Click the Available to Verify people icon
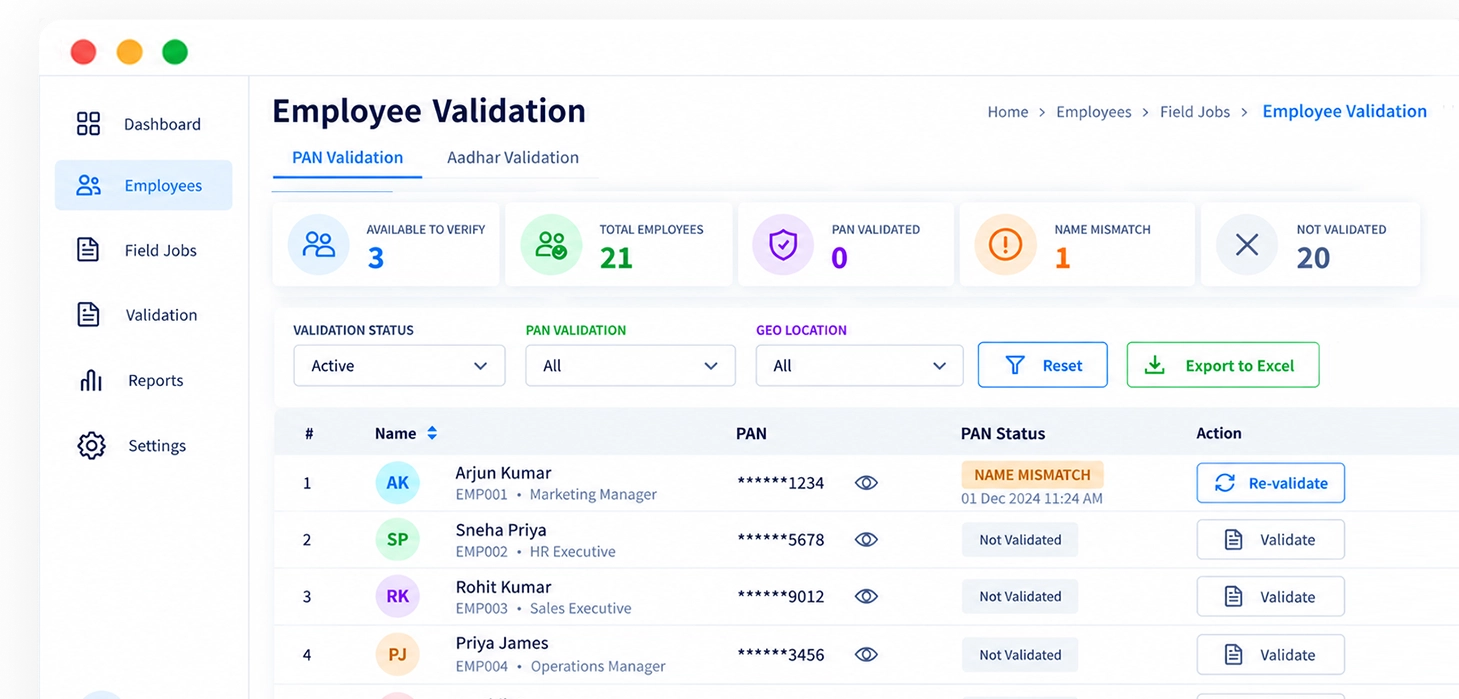This screenshot has width=1459, height=699. pyautogui.click(x=319, y=245)
